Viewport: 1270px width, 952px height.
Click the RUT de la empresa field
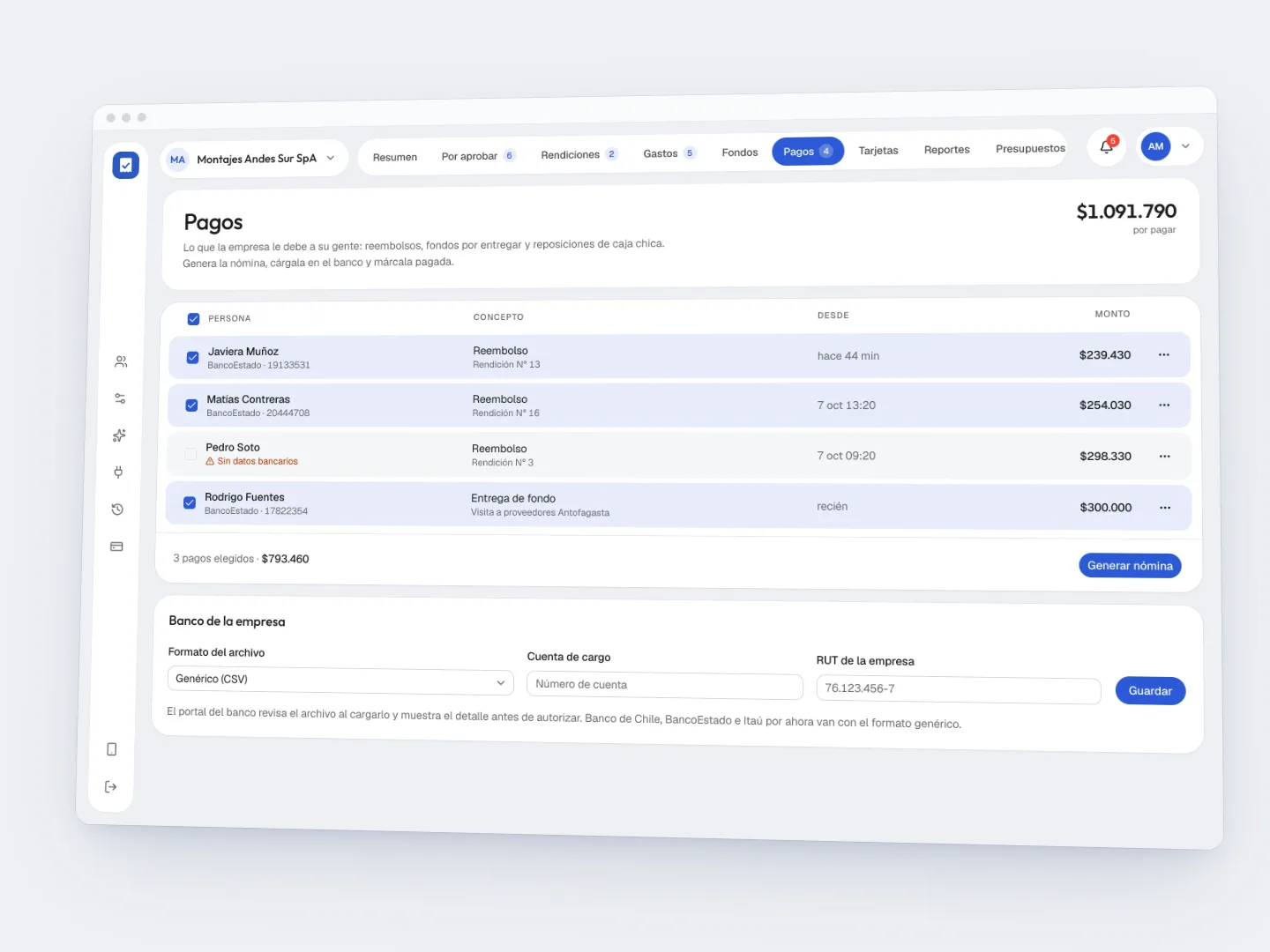point(959,689)
